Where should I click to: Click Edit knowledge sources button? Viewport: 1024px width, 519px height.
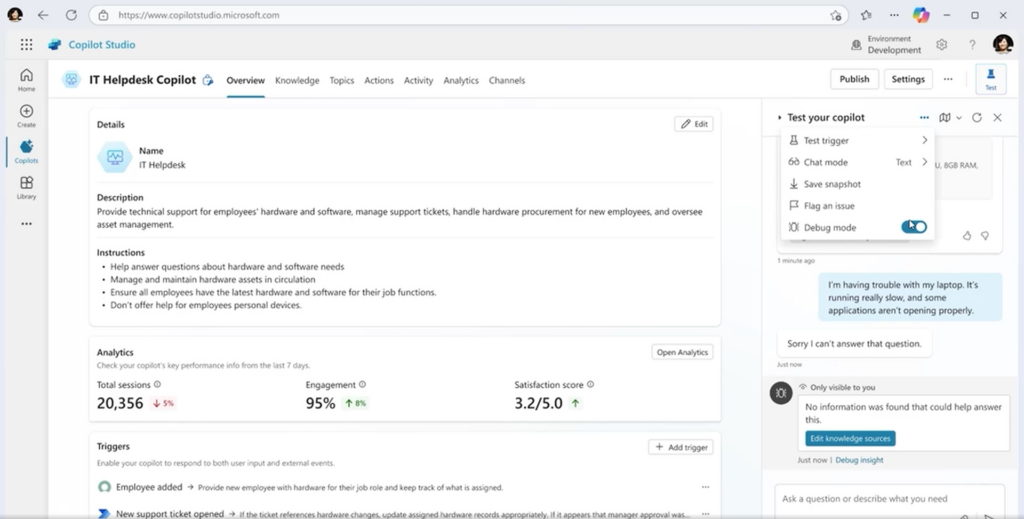(850, 439)
